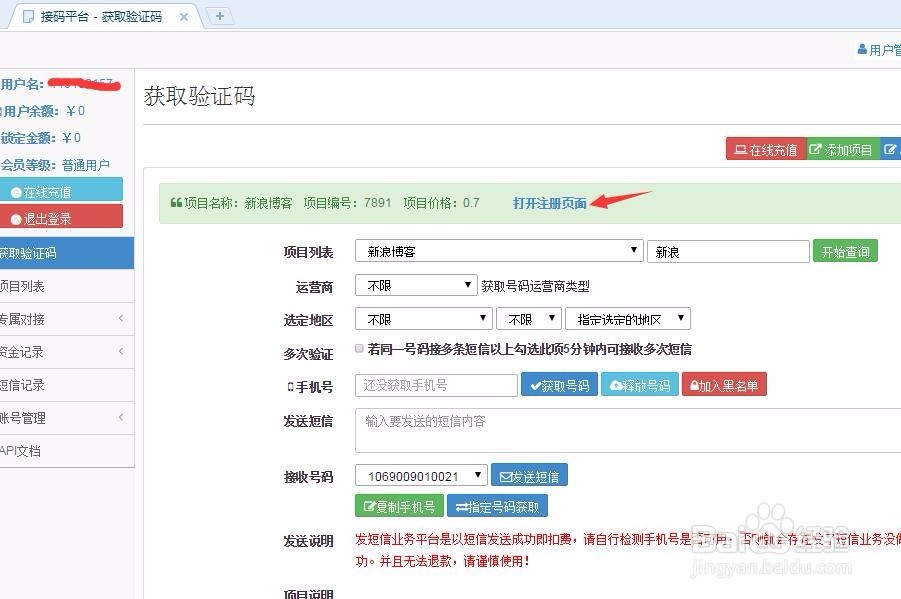The image size is (901, 599).
Task: 点击开始查询按钮
Action: coord(845,251)
